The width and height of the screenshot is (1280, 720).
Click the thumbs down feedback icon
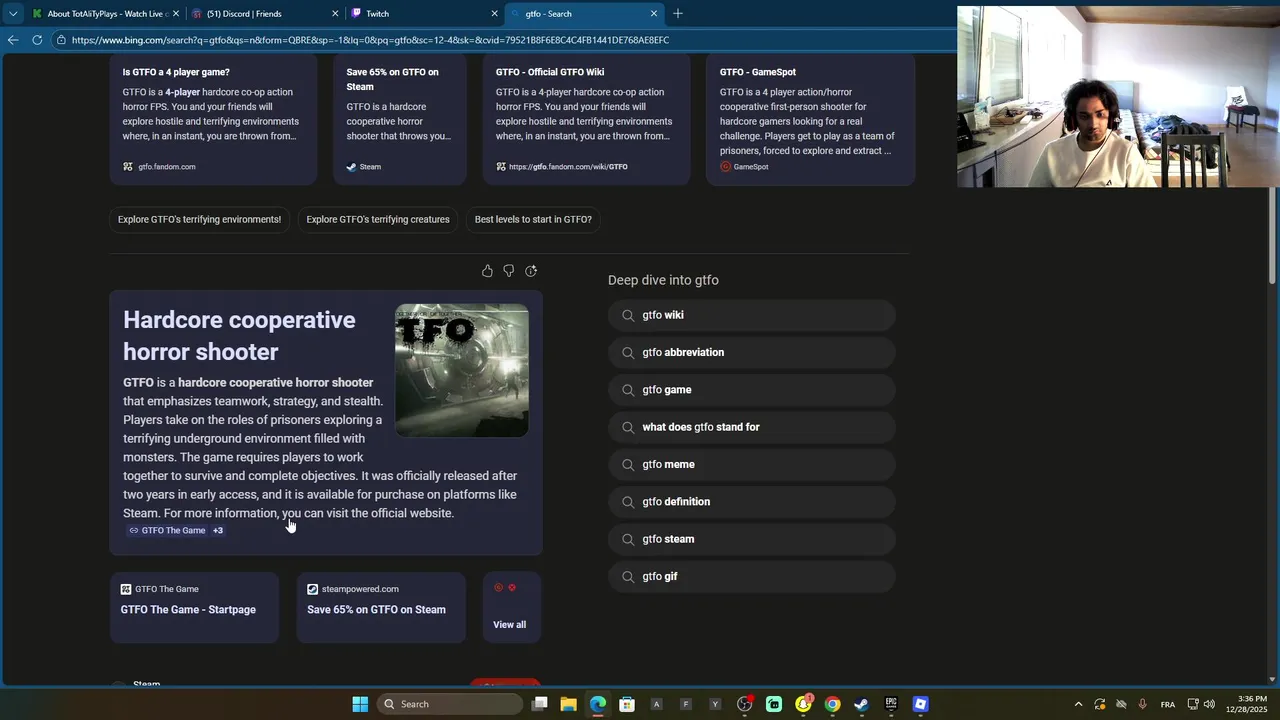509,271
